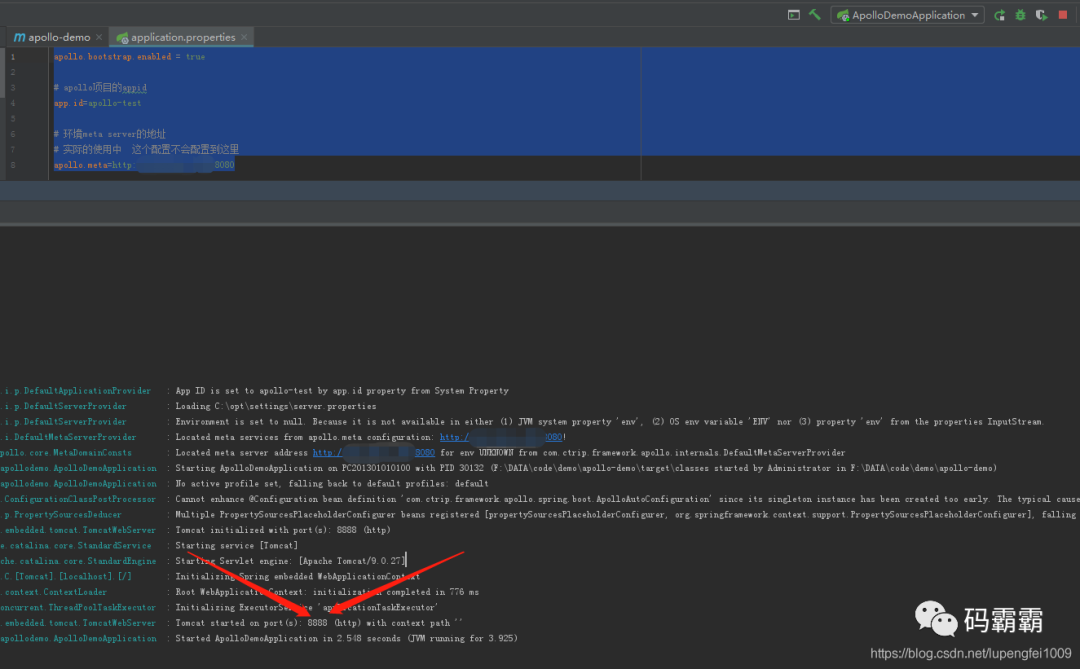Screen dimensions: 1080x669
Task: Open the meta services http link in console
Action: [x=501, y=437]
